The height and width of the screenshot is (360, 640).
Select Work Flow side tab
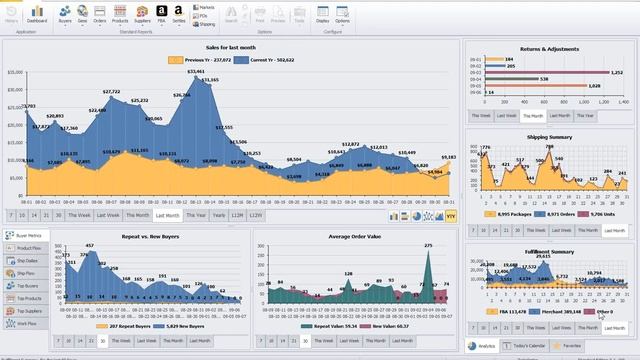(26, 324)
